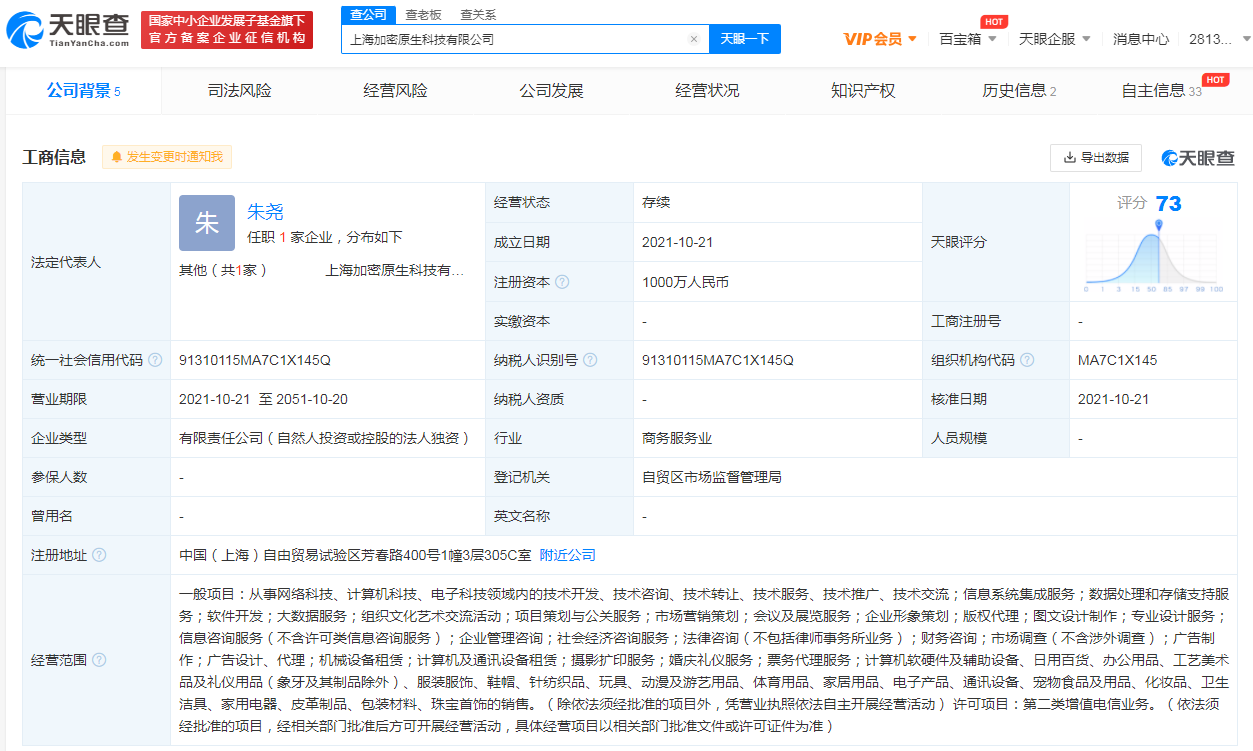Click help icon next to 纳税人识别号

590,360
